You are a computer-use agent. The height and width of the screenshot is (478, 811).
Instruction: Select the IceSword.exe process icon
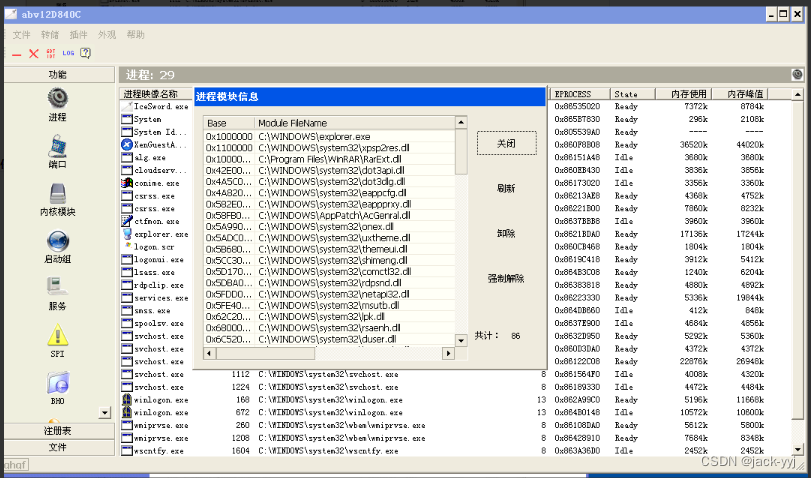pos(127,107)
